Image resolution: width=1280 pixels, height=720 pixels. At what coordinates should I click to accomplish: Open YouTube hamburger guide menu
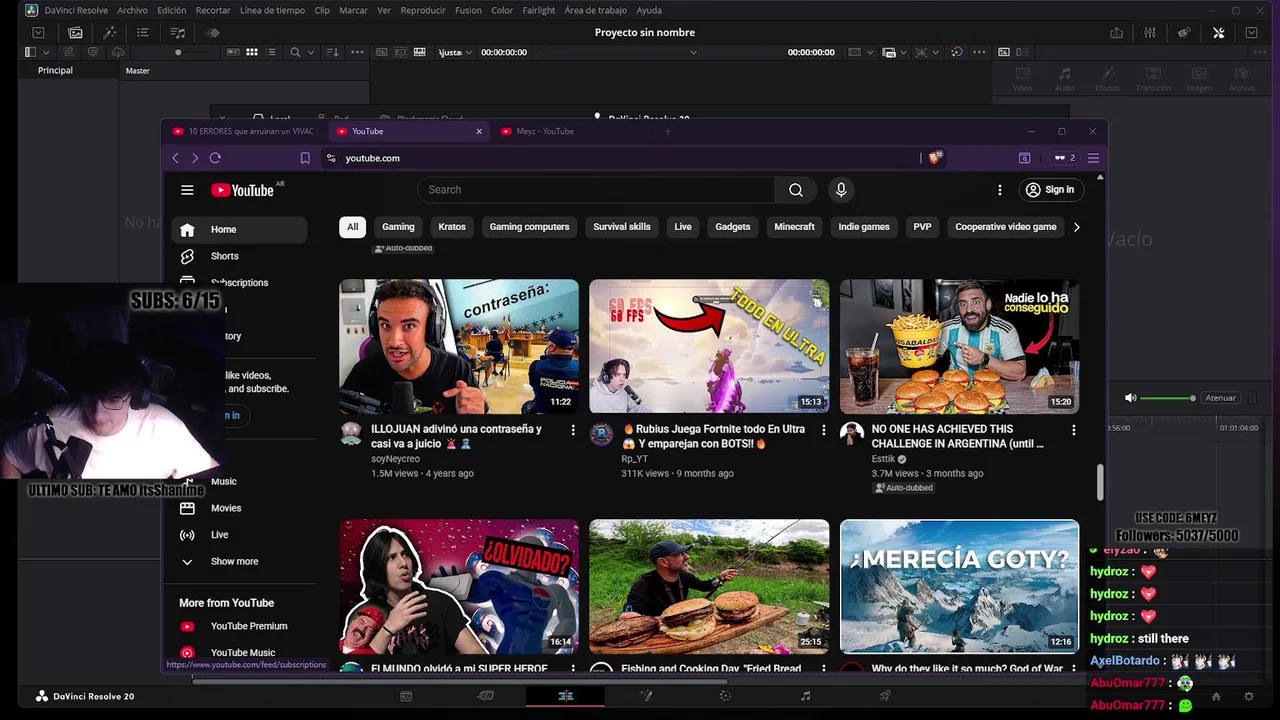click(x=187, y=190)
